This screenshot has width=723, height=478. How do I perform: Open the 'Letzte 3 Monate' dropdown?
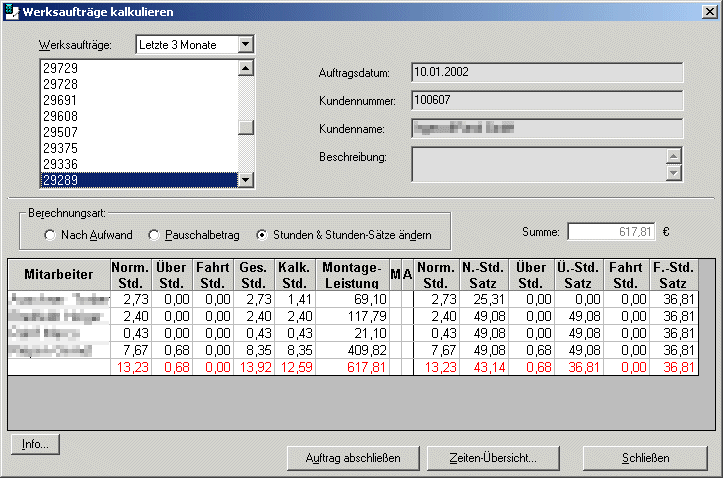pyautogui.click(x=246, y=45)
